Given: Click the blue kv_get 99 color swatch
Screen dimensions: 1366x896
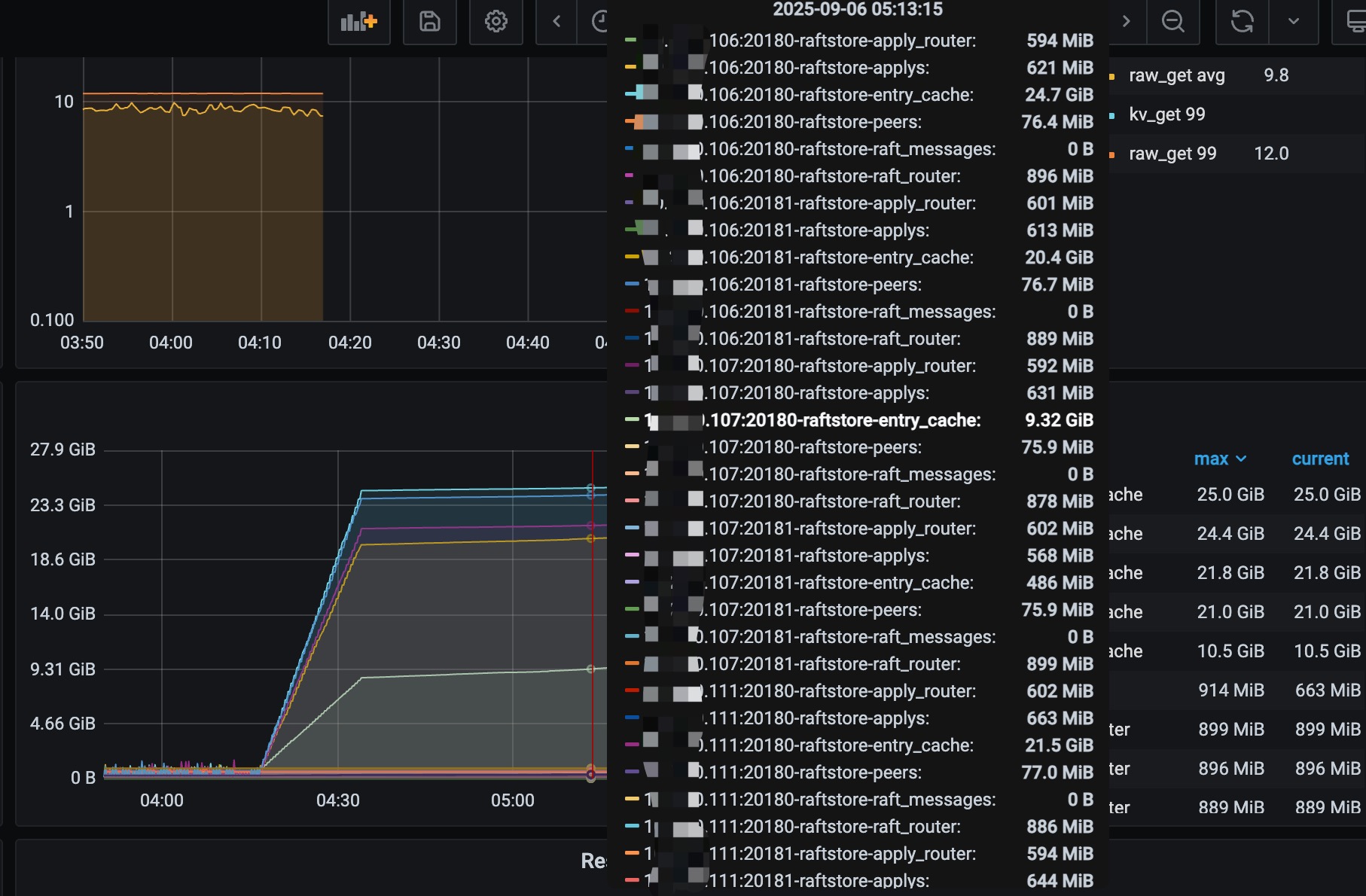Looking at the screenshot, I should tap(1112, 115).
